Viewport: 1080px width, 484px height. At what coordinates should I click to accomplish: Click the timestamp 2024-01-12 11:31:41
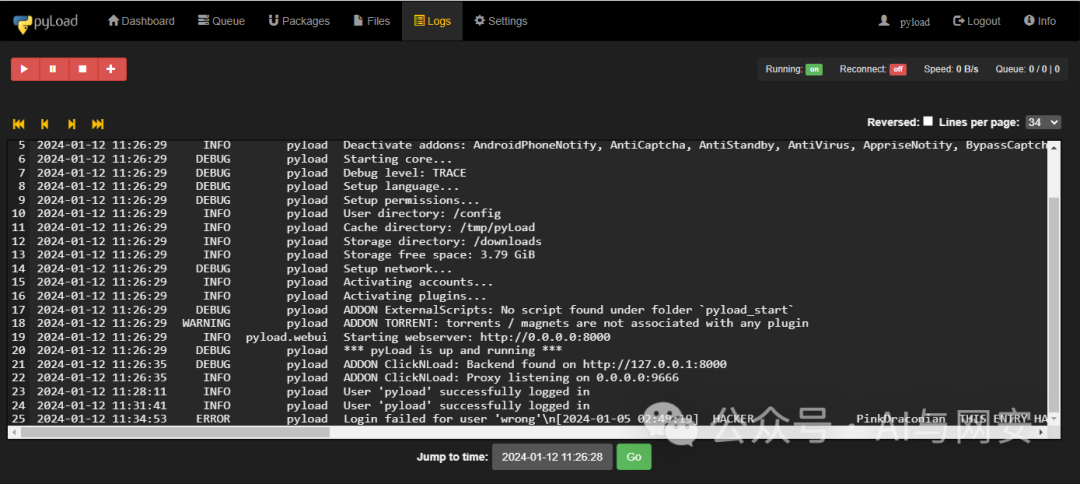tap(101, 406)
